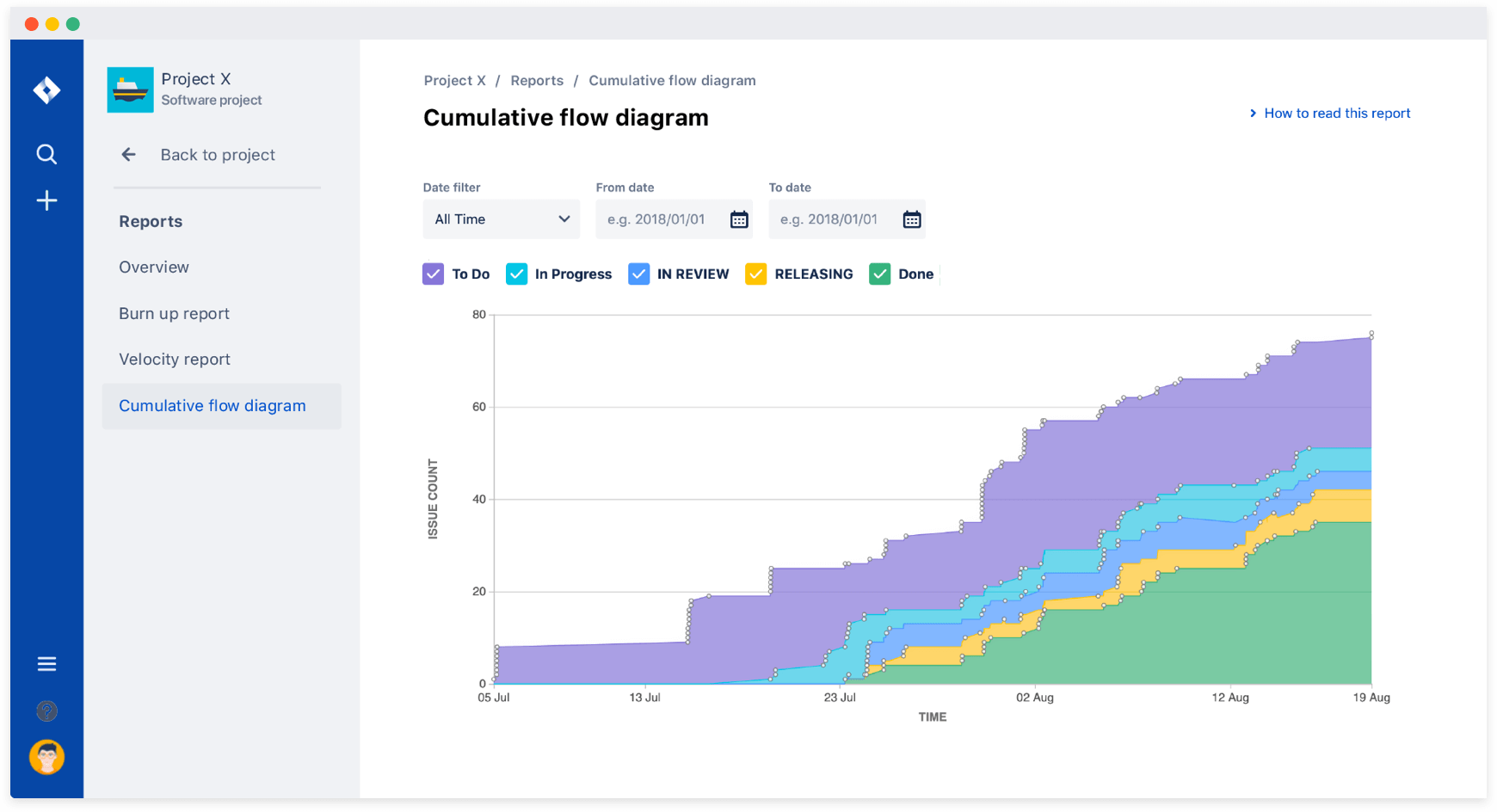
Task: Open the From date calendar picker
Action: pos(739,218)
